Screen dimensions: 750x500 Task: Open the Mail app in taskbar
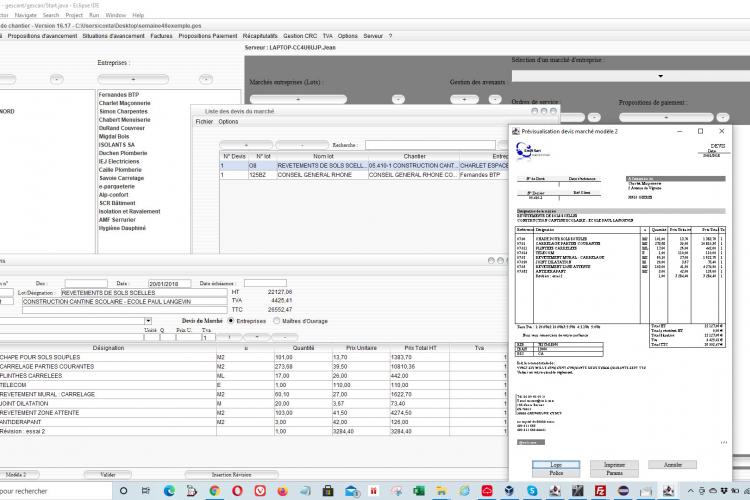pyautogui.click(x=351, y=490)
